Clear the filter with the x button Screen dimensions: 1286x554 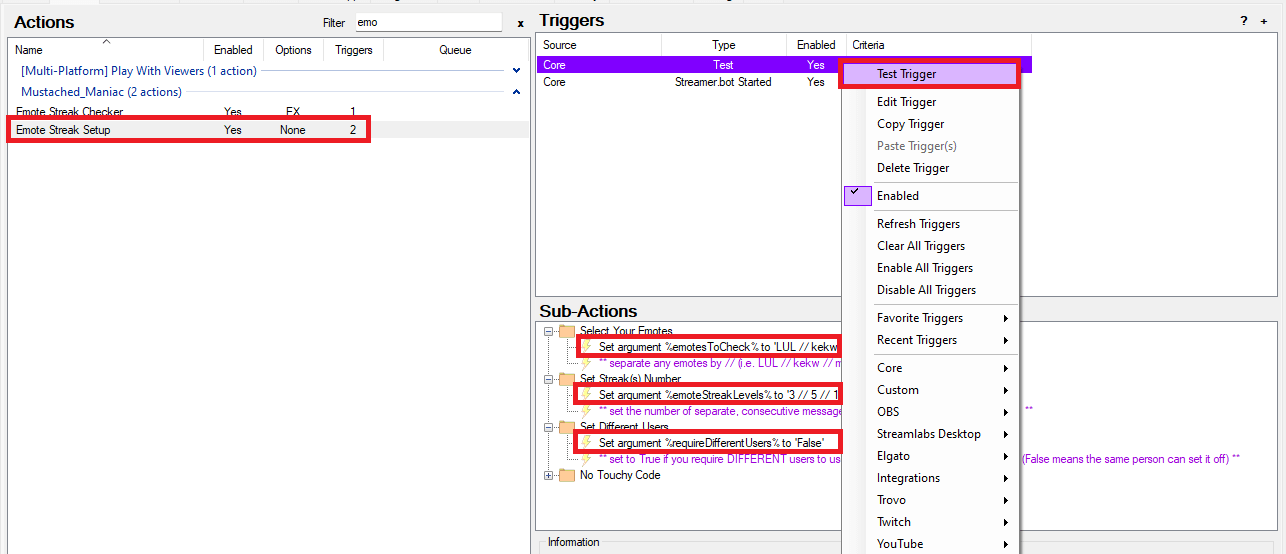[x=520, y=23]
